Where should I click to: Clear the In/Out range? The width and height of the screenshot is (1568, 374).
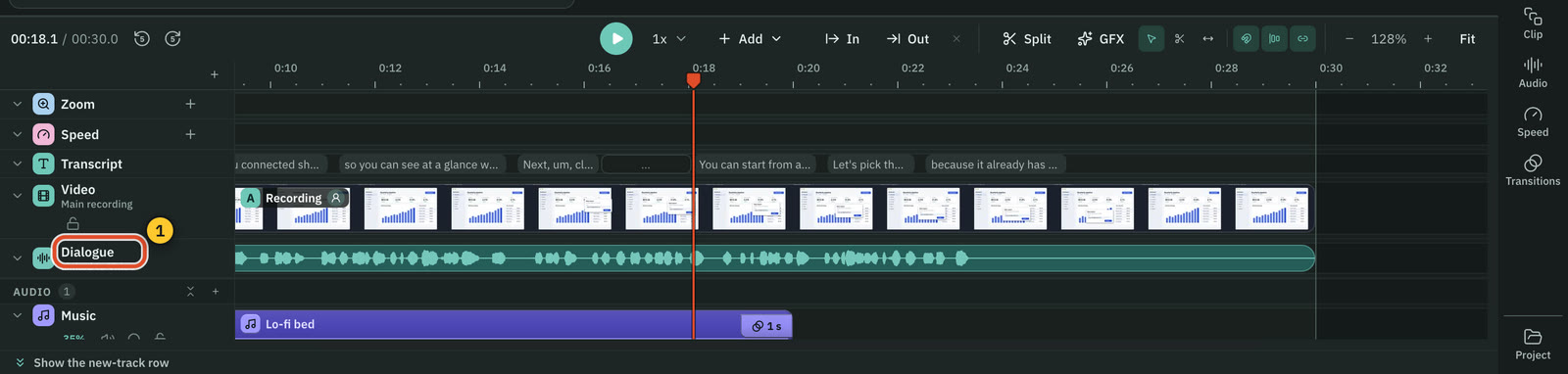[x=956, y=39]
